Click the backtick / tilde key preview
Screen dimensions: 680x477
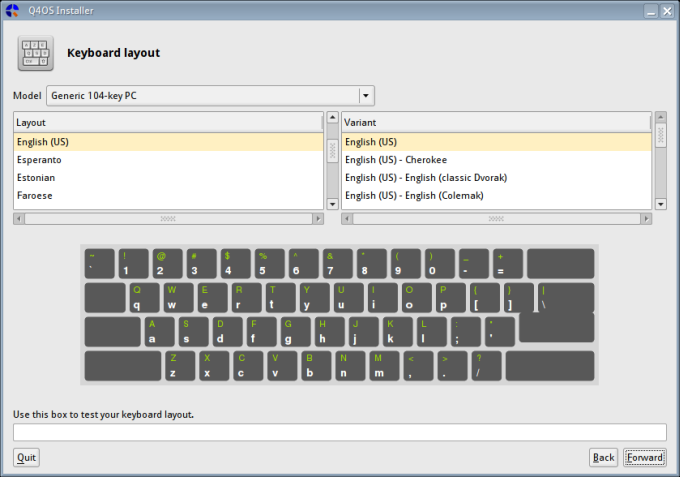[100, 263]
